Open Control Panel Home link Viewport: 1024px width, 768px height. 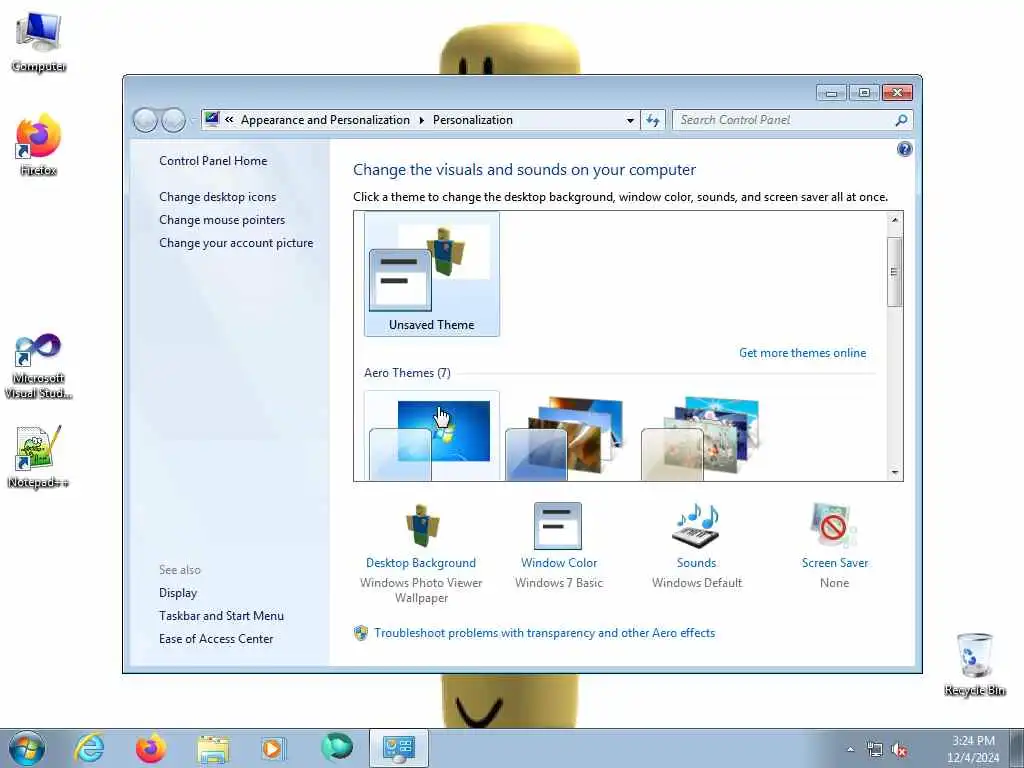(213, 161)
